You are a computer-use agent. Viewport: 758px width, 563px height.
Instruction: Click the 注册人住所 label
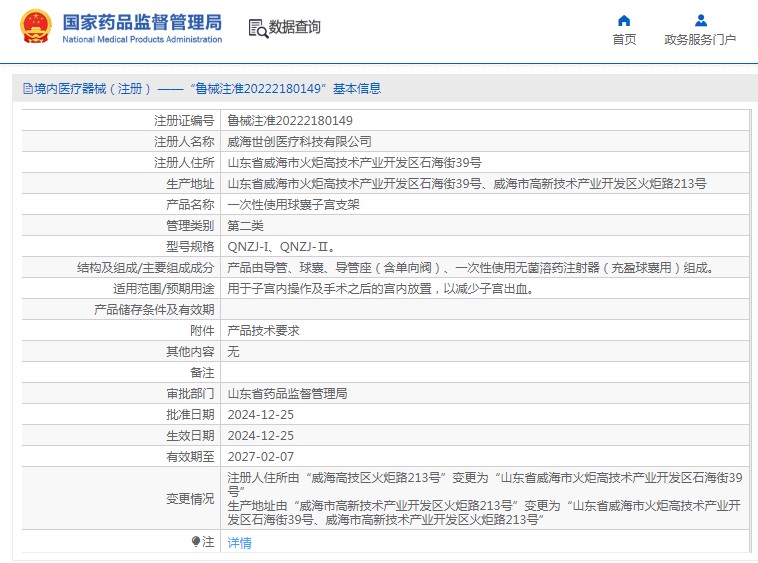(x=184, y=162)
